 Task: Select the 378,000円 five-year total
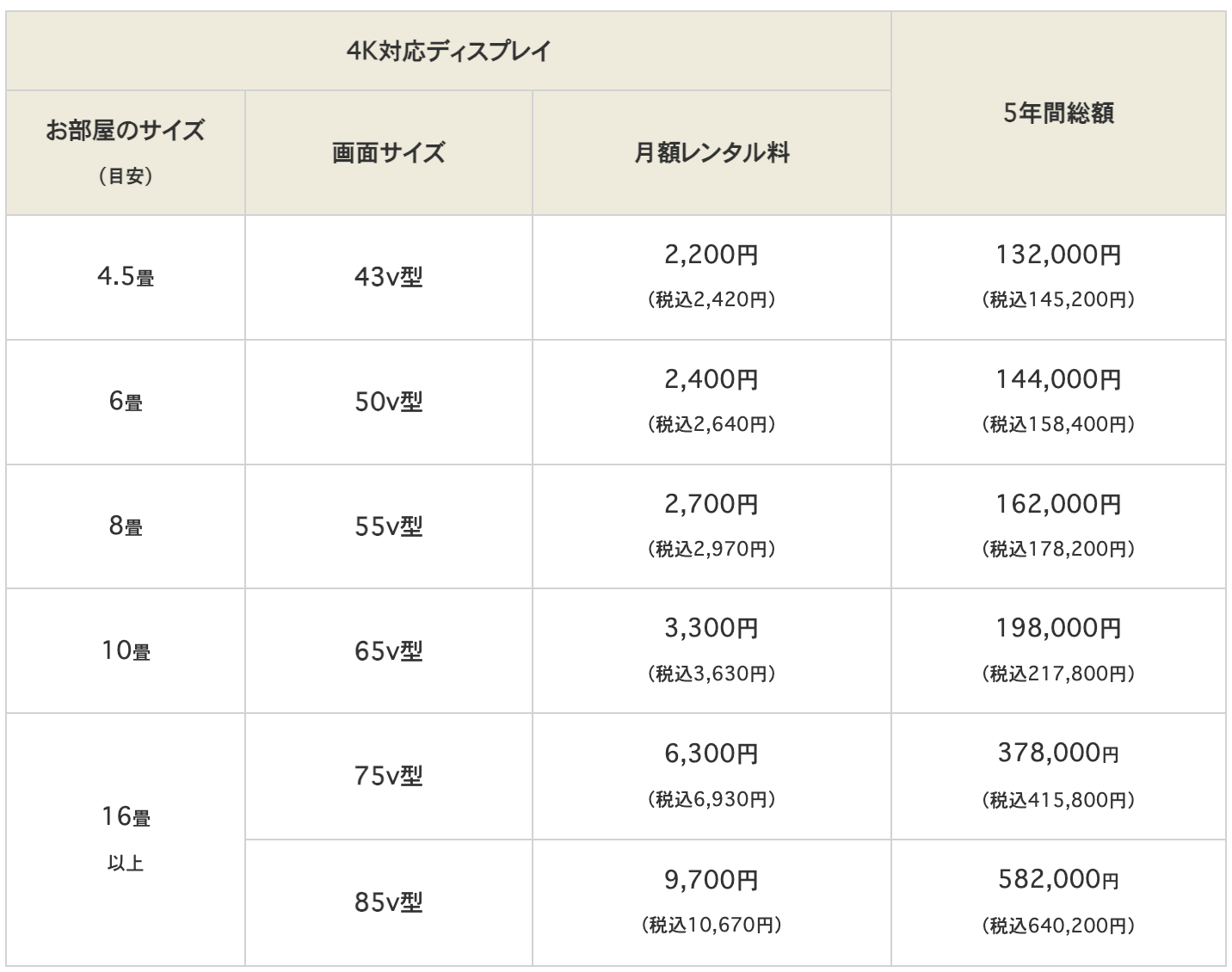pos(1058,753)
